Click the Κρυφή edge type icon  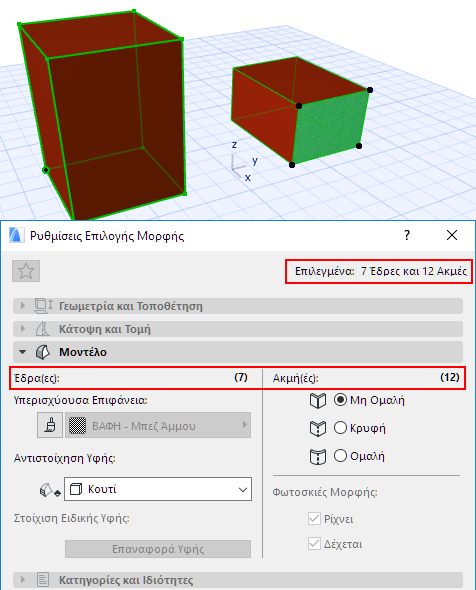click(x=318, y=429)
